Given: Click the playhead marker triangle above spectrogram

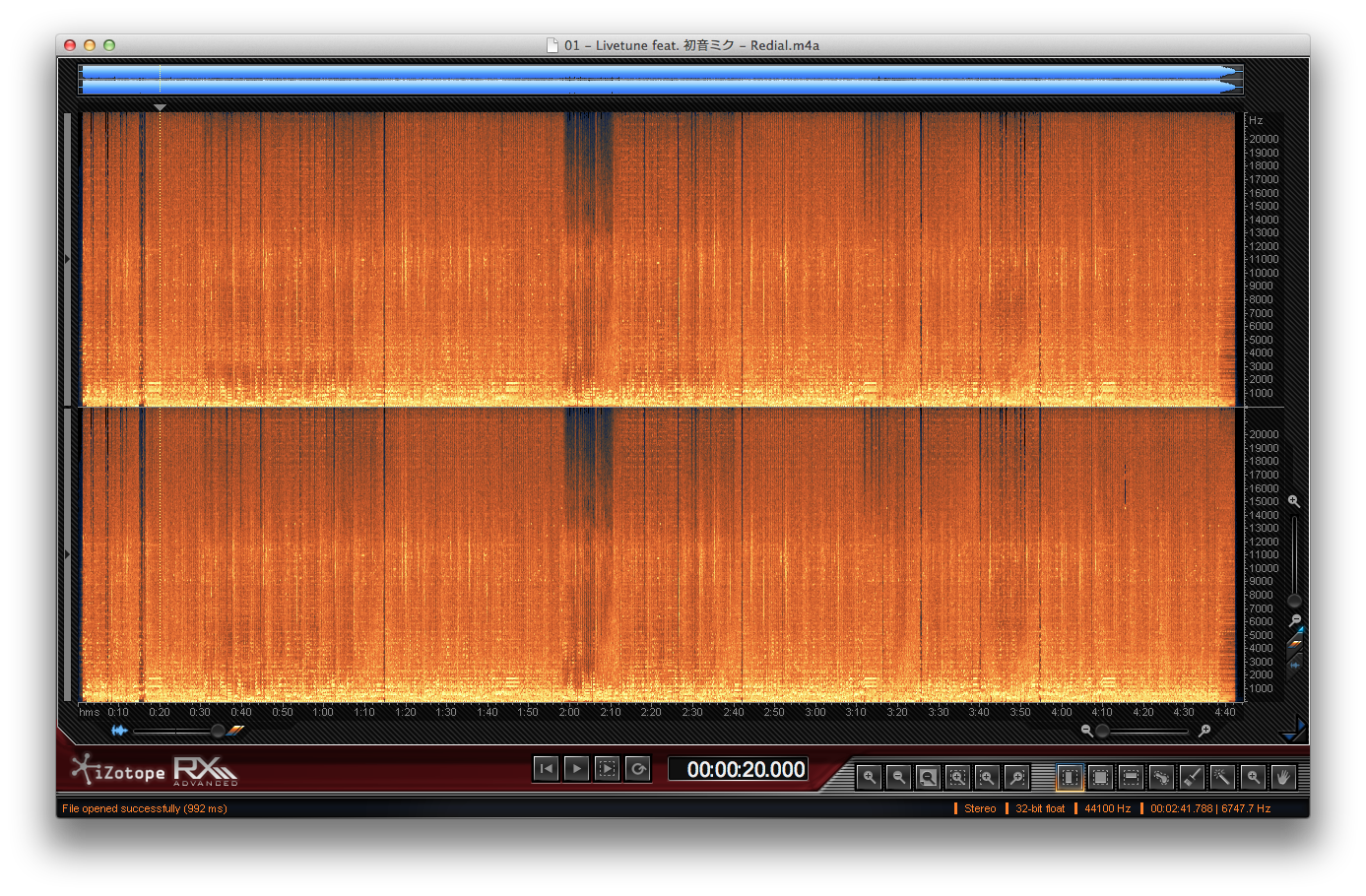Looking at the screenshot, I should click(x=160, y=107).
